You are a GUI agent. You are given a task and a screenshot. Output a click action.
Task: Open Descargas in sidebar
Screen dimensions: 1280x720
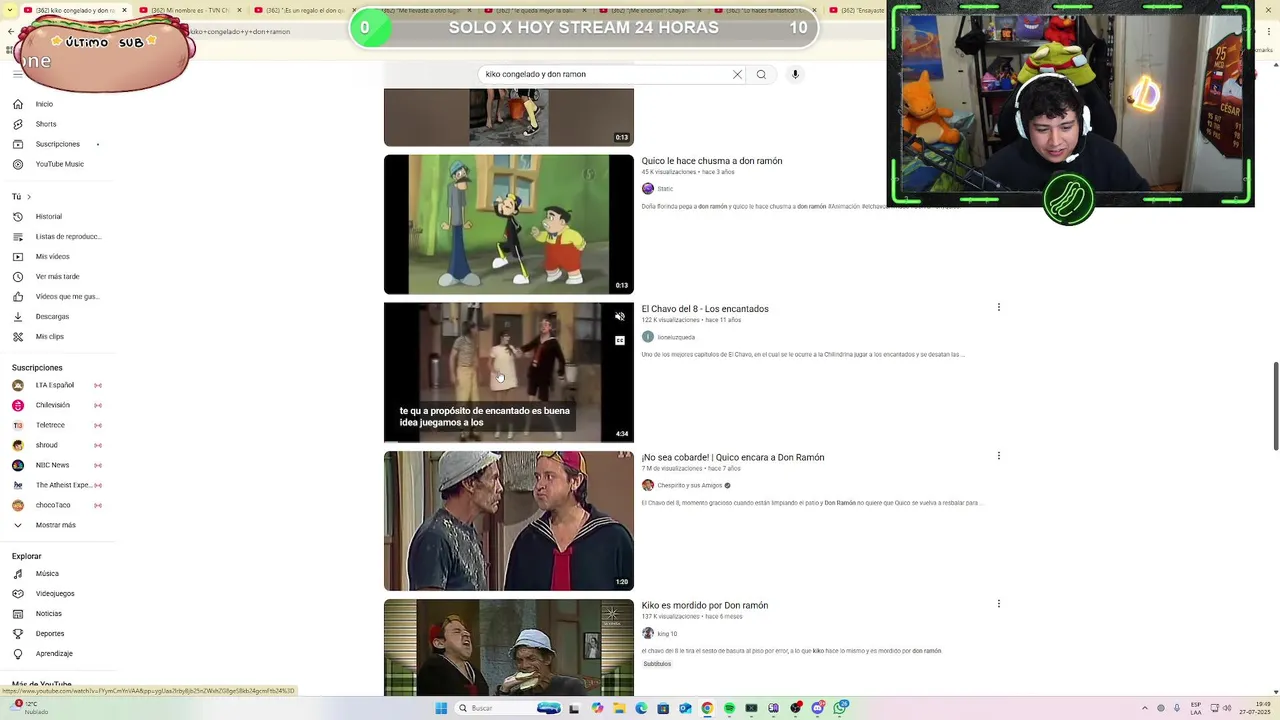(x=52, y=316)
